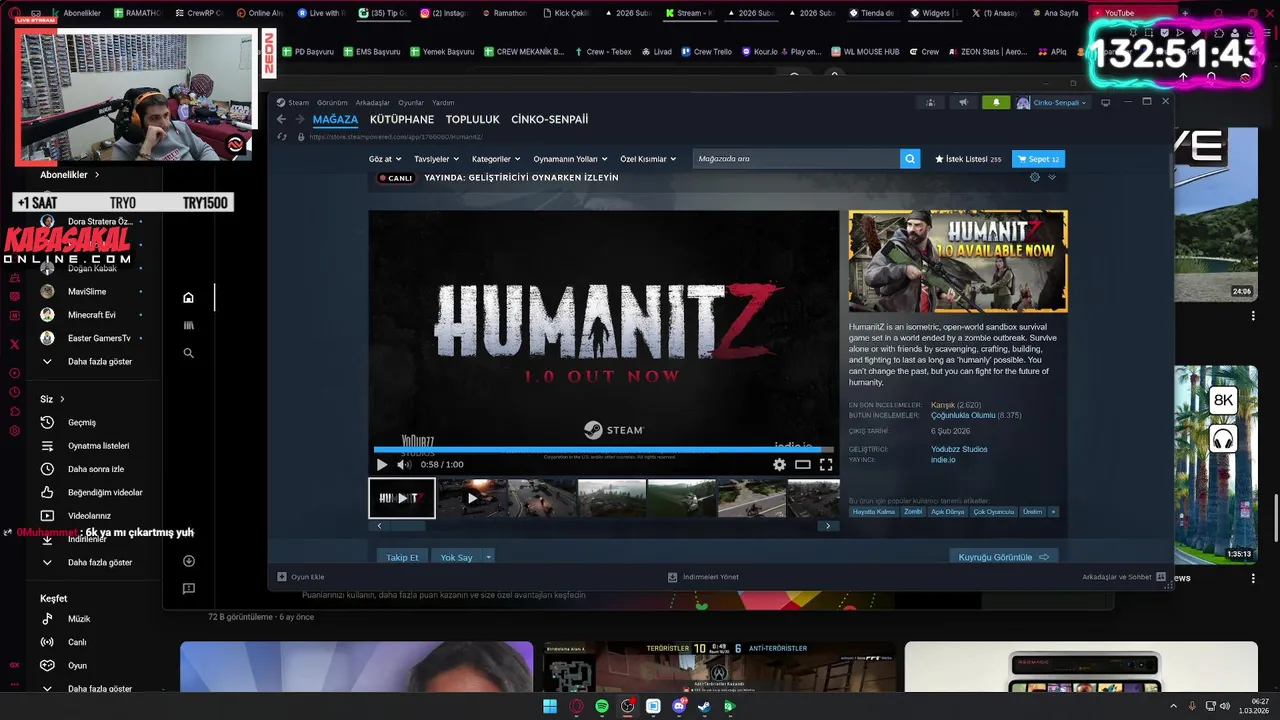Viewport: 1280px width, 720px height.
Task: Open the Steam announcements megaphone
Action: pyautogui.click(x=963, y=102)
